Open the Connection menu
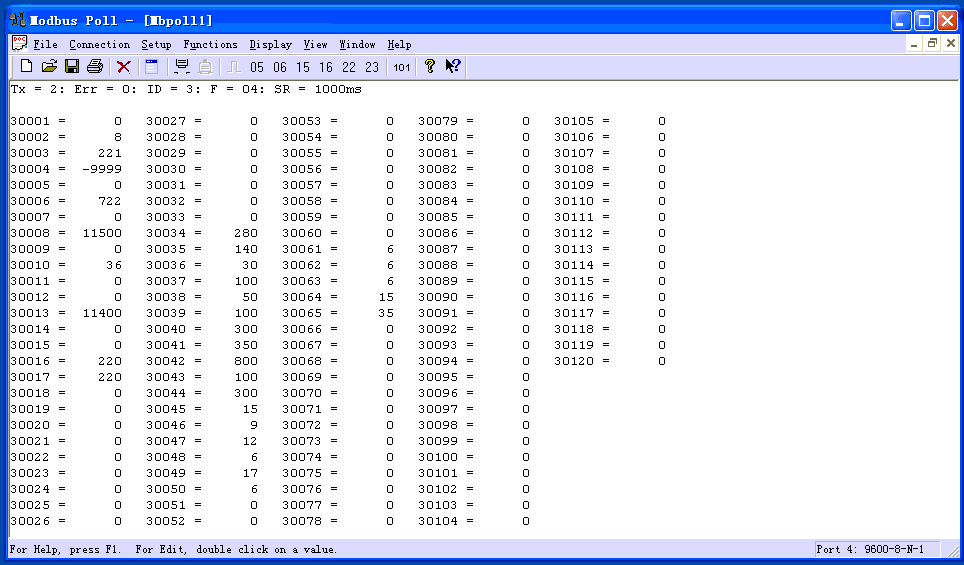The height and width of the screenshot is (565, 964). coord(99,44)
